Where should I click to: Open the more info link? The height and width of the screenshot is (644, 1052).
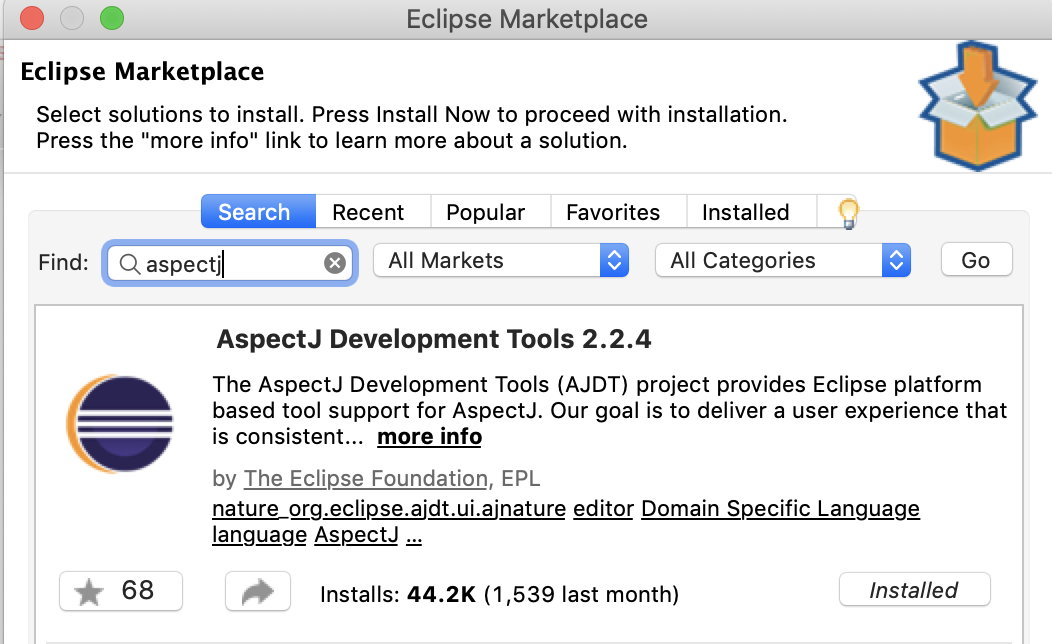point(429,437)
